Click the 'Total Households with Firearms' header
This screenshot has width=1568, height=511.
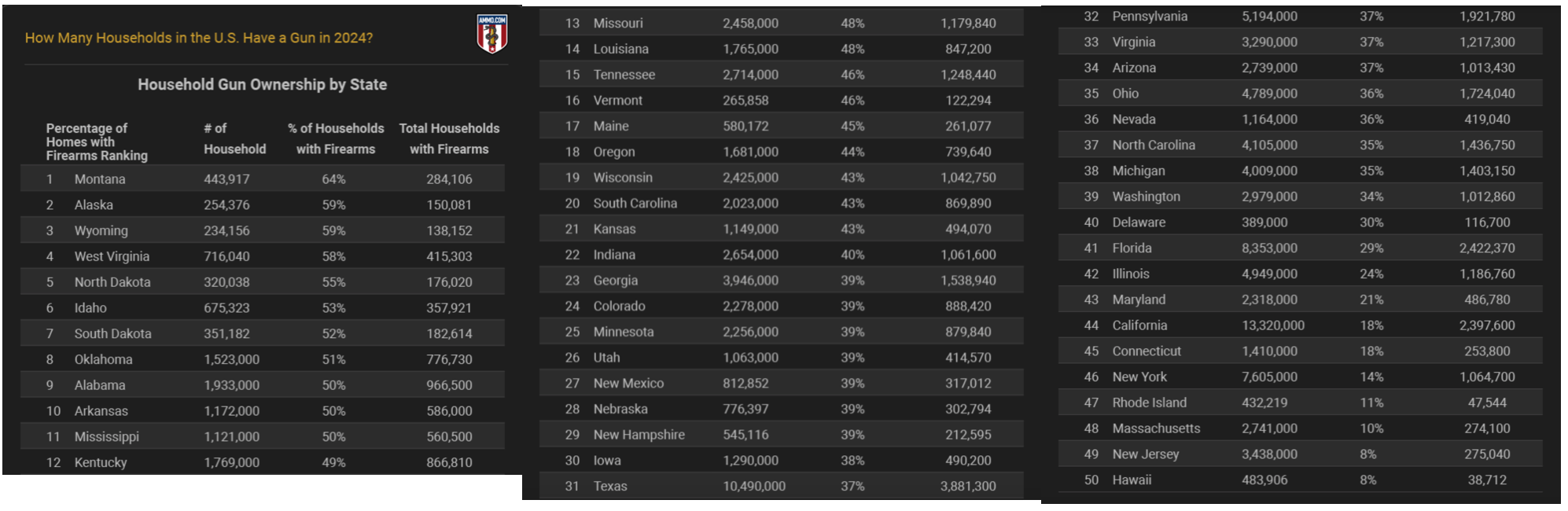pos(449,138)
